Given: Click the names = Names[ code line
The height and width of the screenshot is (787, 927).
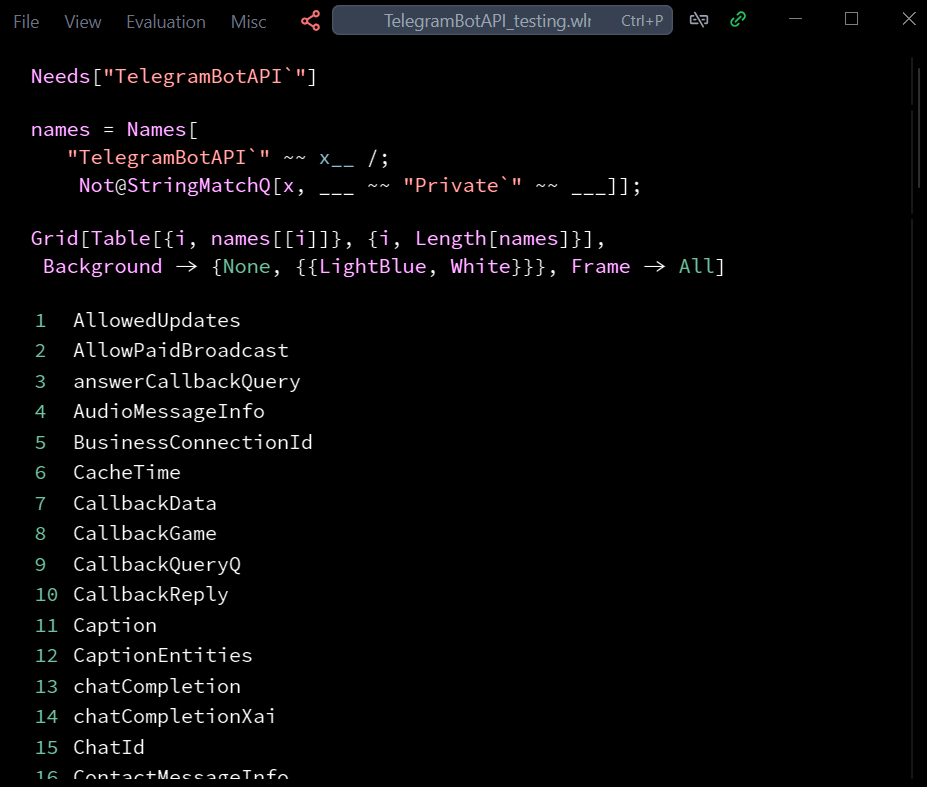Looking at the screenshot, I should click(x=114, y=129).
